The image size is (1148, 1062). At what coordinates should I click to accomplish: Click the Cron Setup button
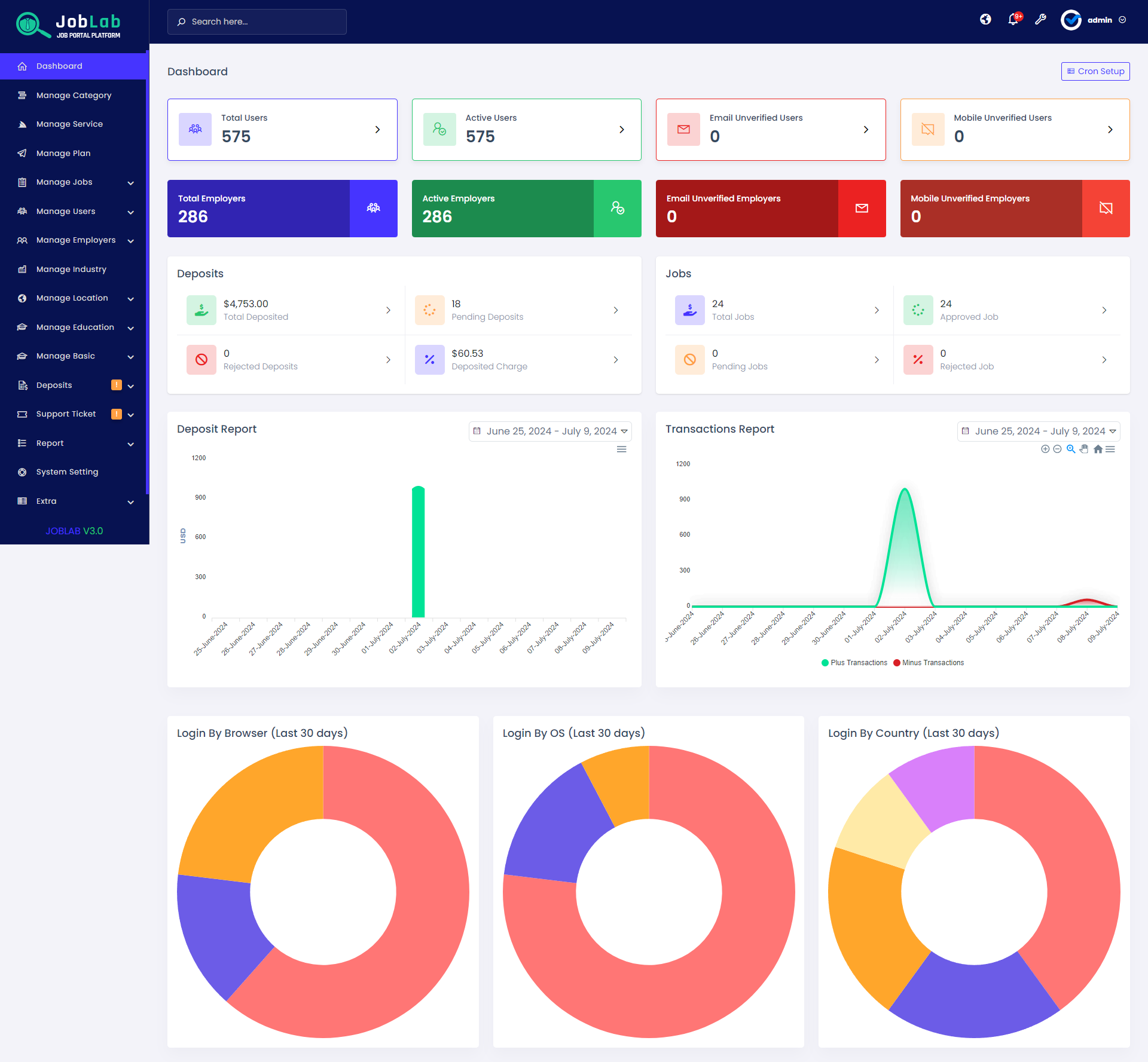click(1095, 71)
